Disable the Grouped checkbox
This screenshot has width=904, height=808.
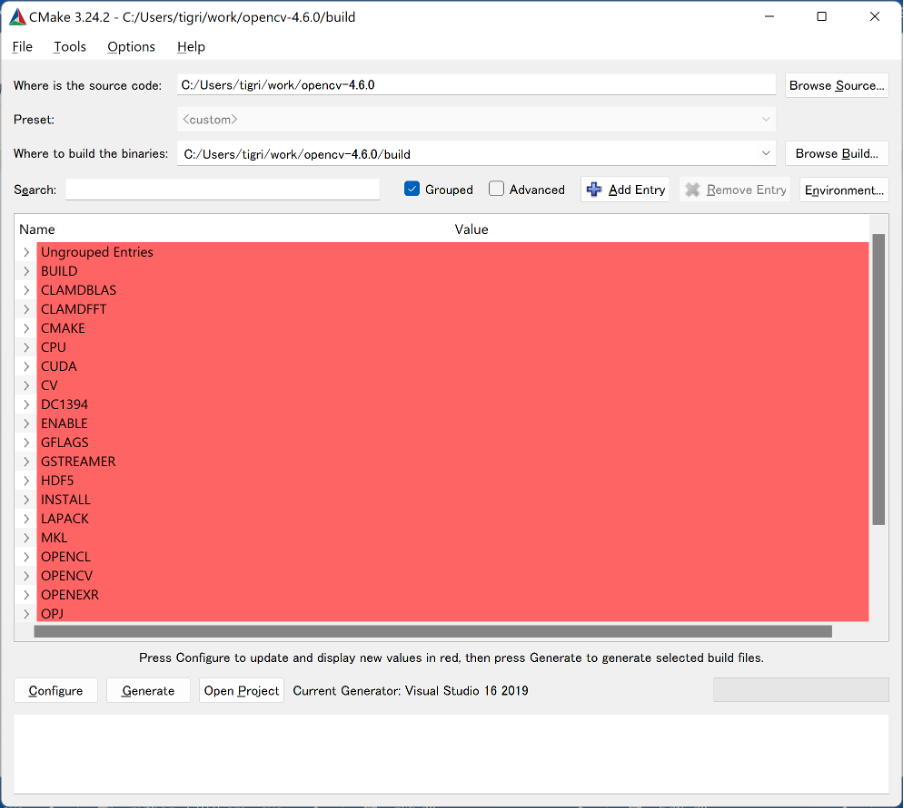click(413, 189)
